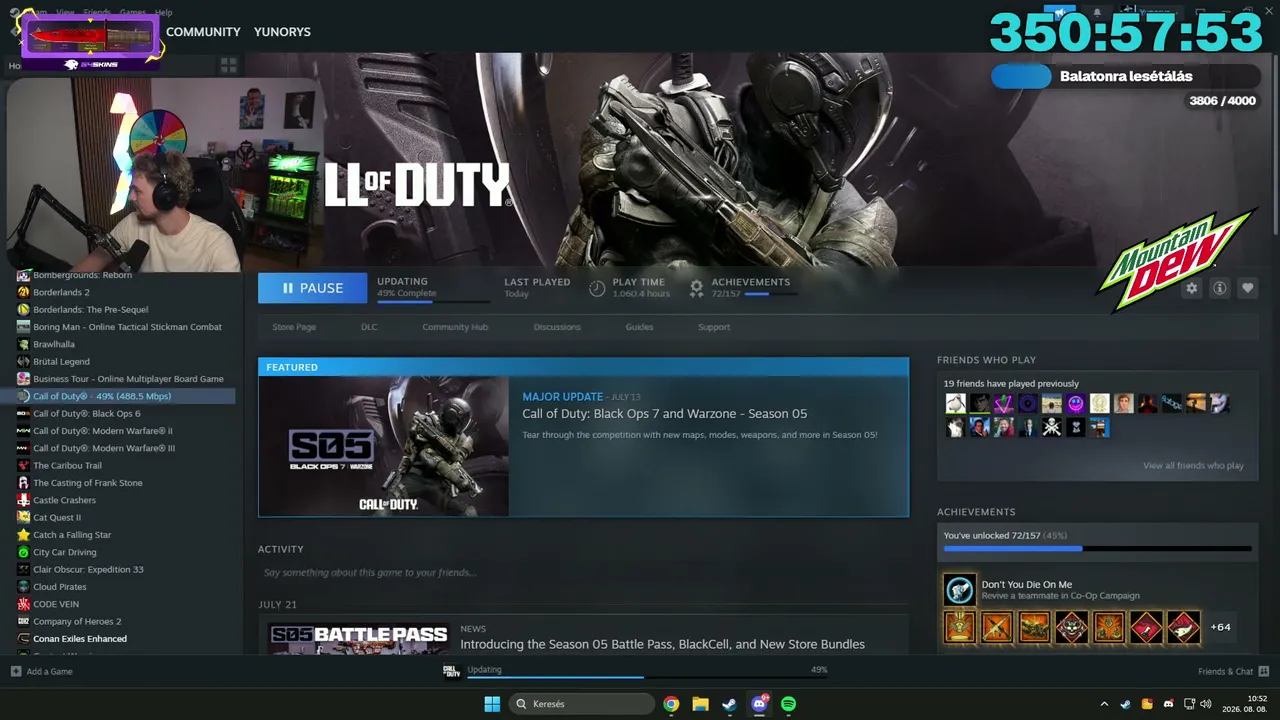
Task: Open the game settings gear icon
Action: point(1191,288)
